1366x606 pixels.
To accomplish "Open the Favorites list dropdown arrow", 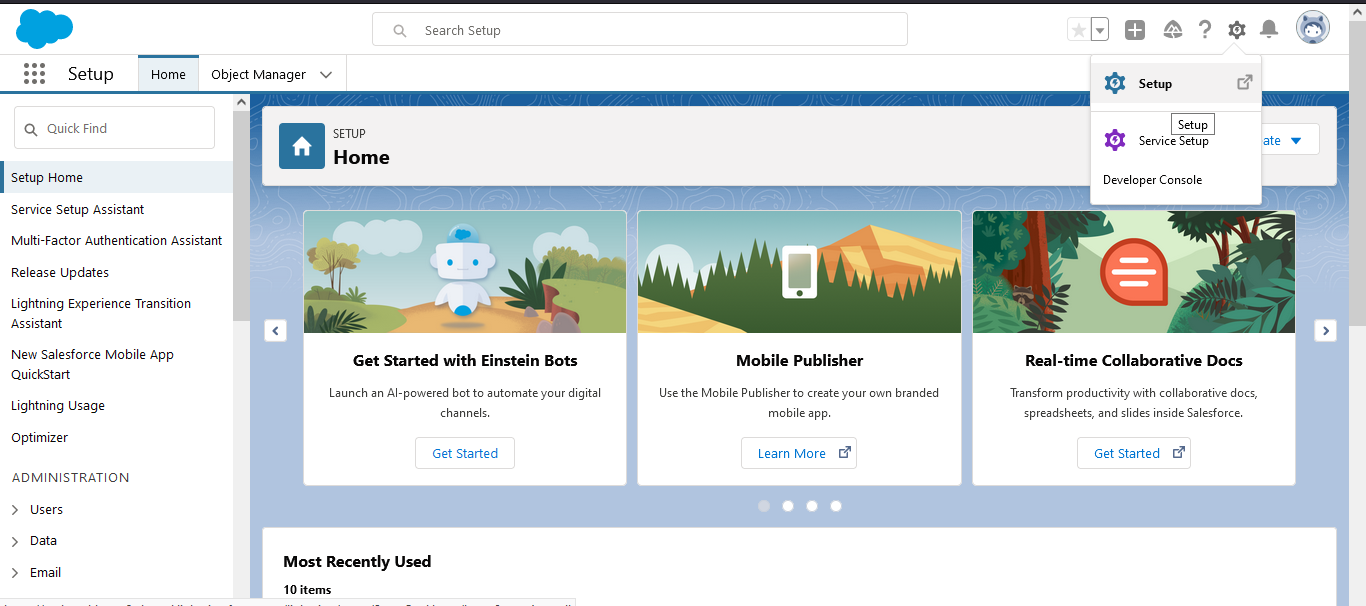I will tap(1100, 30).
